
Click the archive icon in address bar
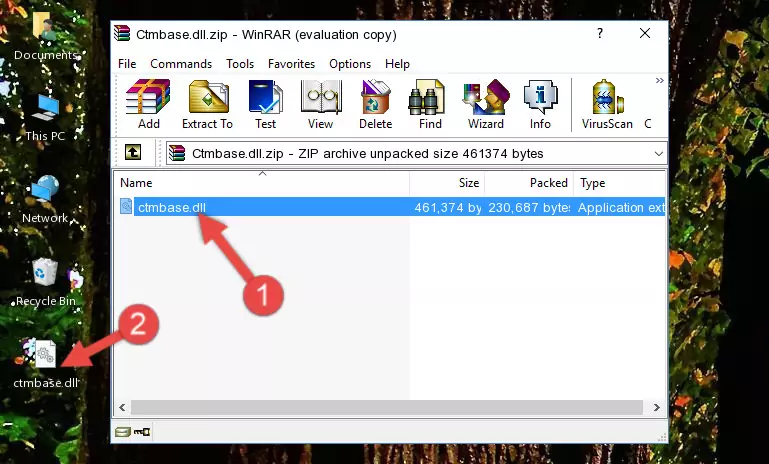(177, 154)
